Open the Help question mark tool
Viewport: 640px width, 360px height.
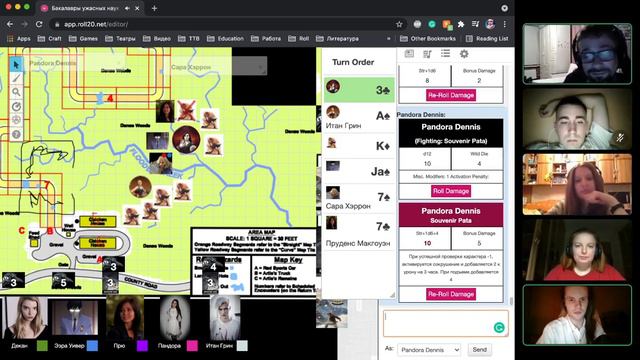click(16, 134)
